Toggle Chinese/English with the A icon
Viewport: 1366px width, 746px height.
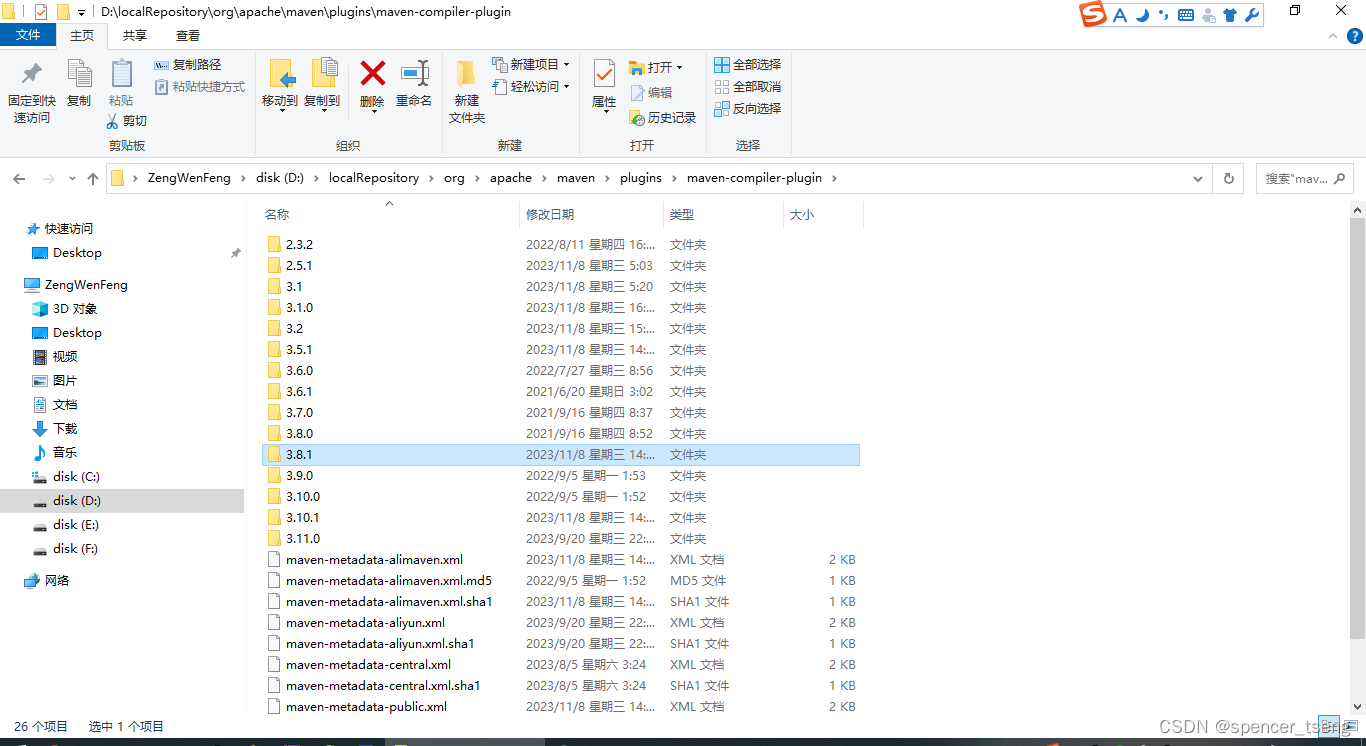click(1120, 15)
